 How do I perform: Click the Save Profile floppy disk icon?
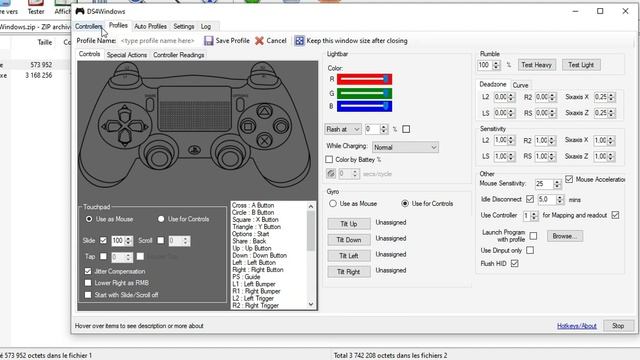(209, 40)
